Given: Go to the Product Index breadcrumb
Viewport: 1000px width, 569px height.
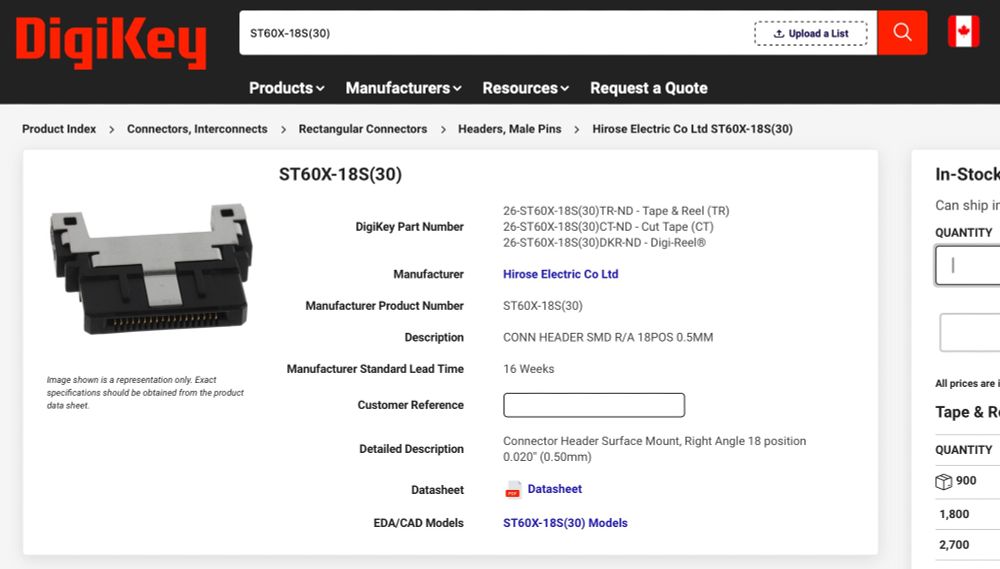Looking at the screenshot, I should point(59,129).
